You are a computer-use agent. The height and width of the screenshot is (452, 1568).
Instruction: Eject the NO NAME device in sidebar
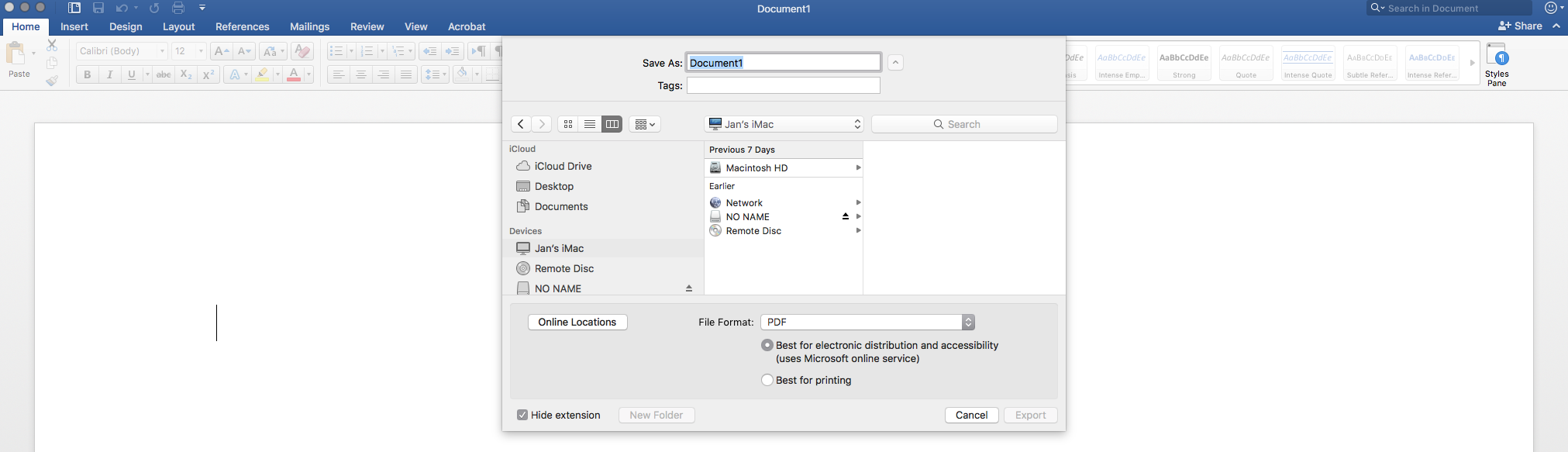688,288
